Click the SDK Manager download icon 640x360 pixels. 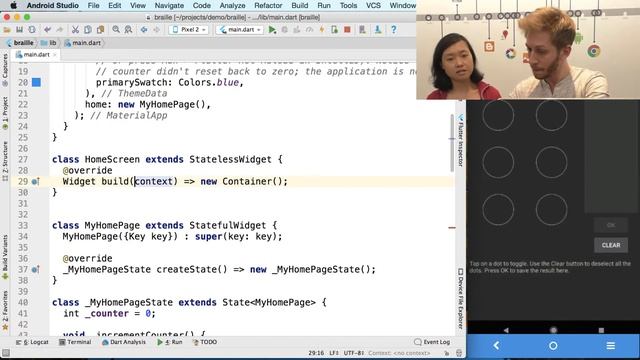point(378,30)
